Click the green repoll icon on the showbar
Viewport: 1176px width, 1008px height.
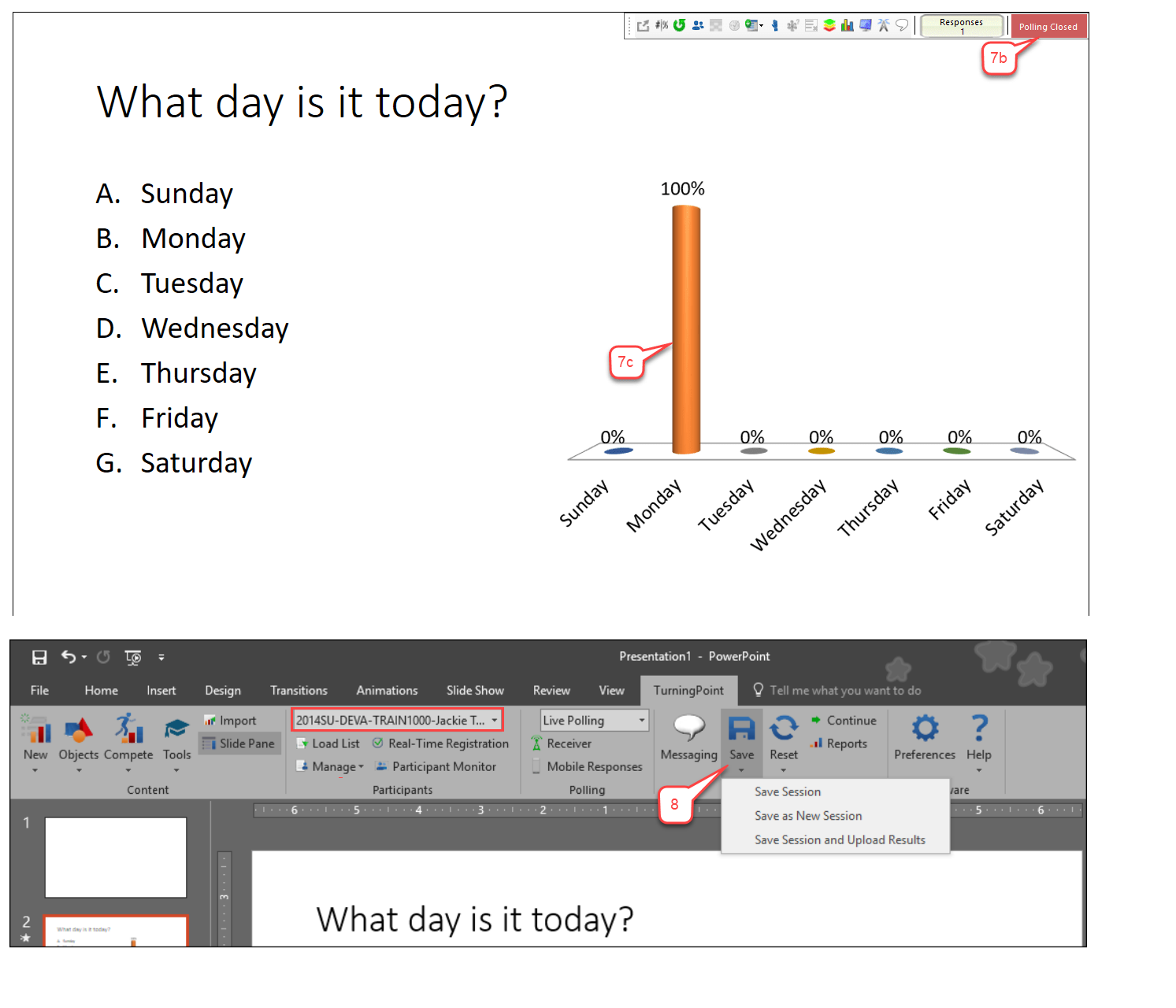click(679, 24)
